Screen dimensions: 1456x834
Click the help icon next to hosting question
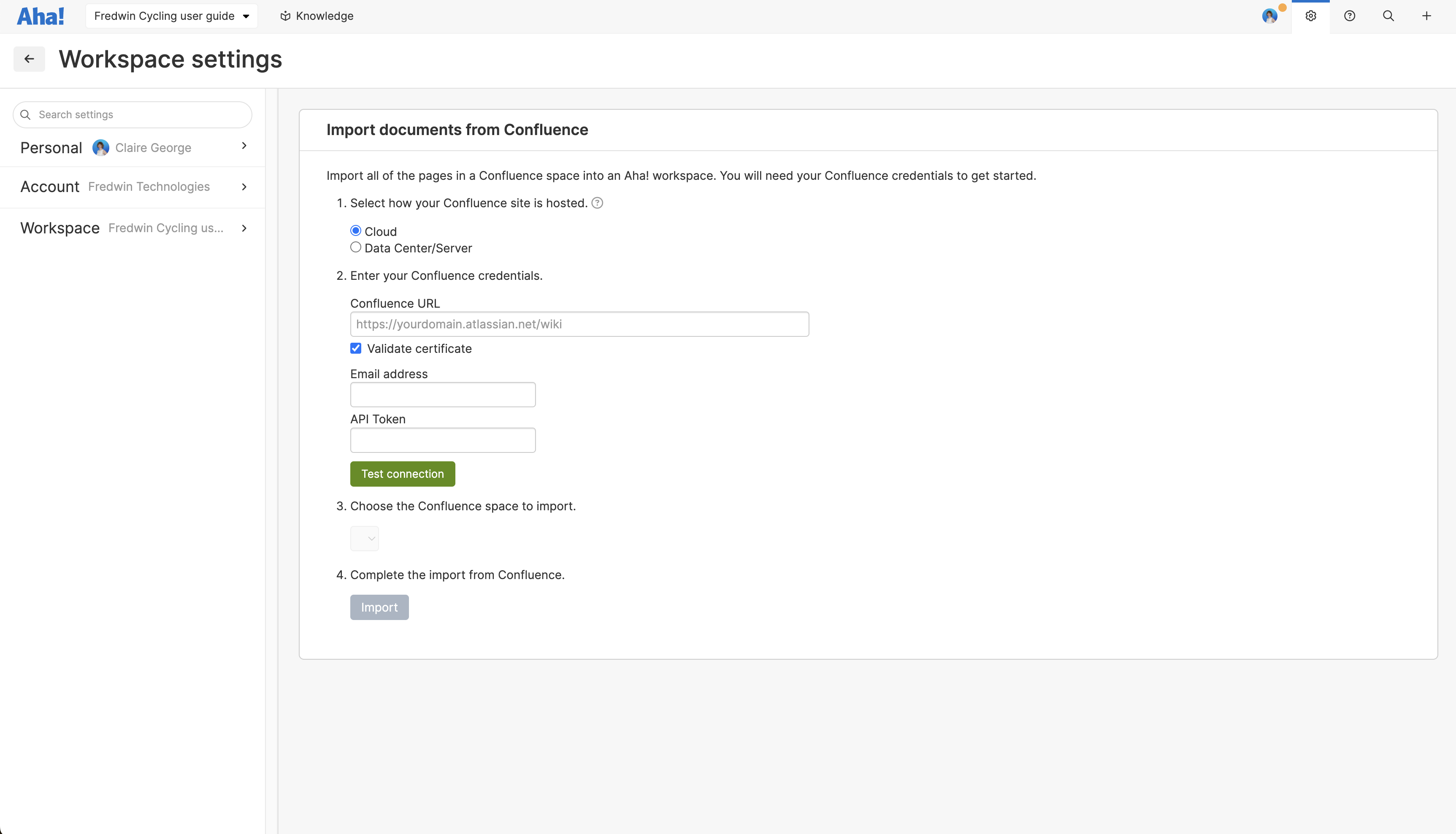(x=598, y=203)
